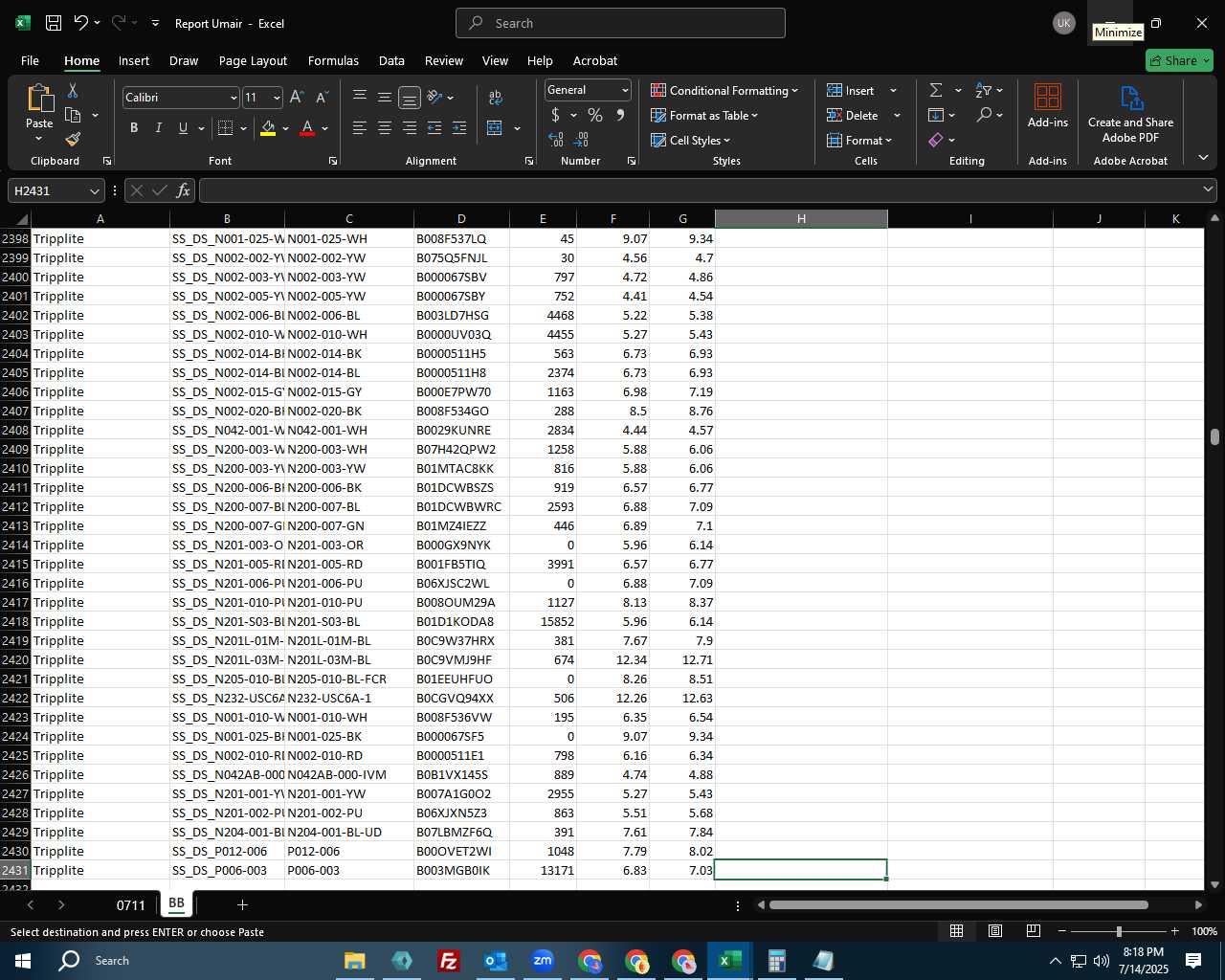Decrease the cell indent
This screenshot has height=980, width=1225.
[434, 127]
